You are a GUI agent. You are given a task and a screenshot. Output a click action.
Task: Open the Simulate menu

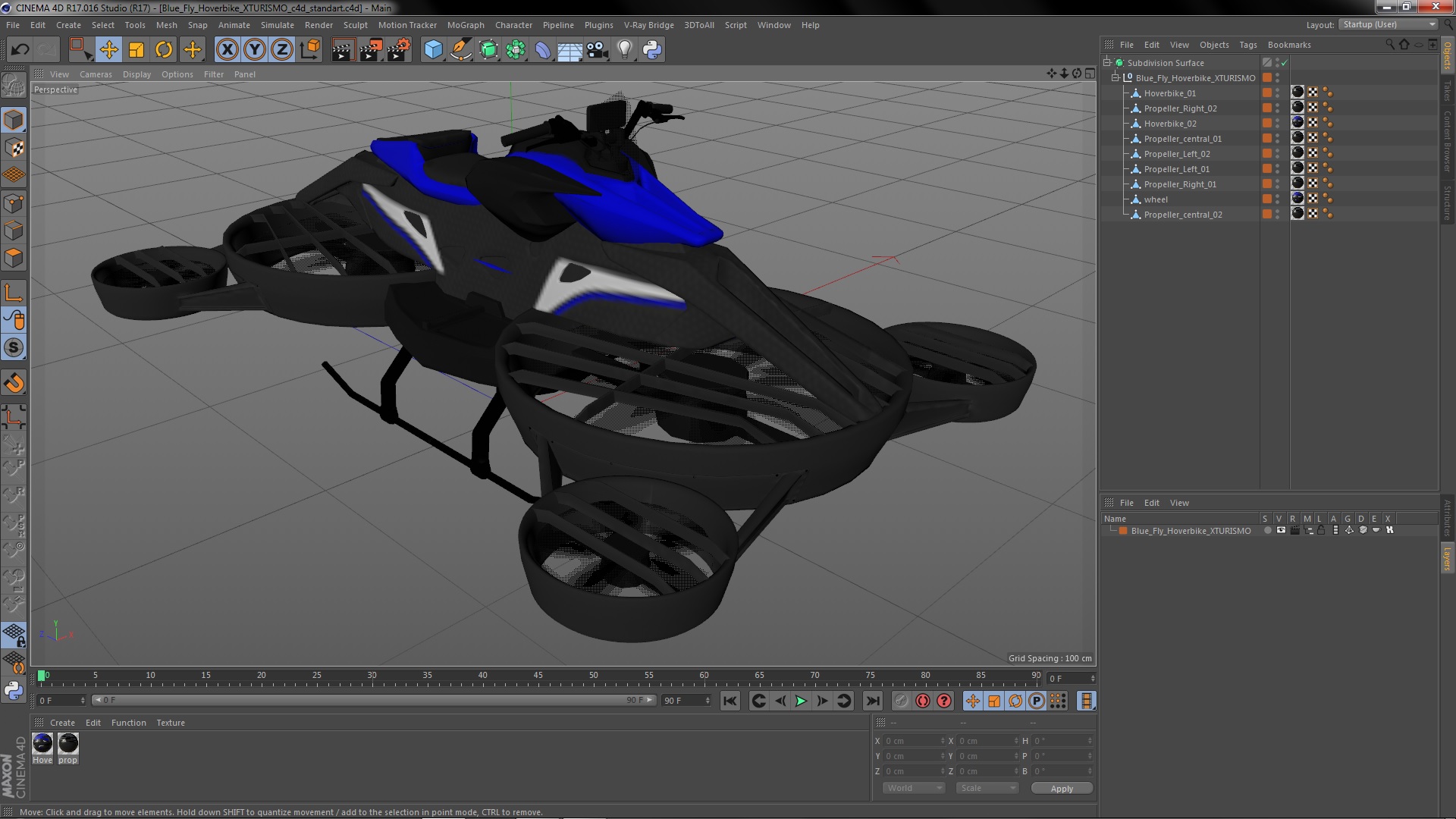point(277,25)
